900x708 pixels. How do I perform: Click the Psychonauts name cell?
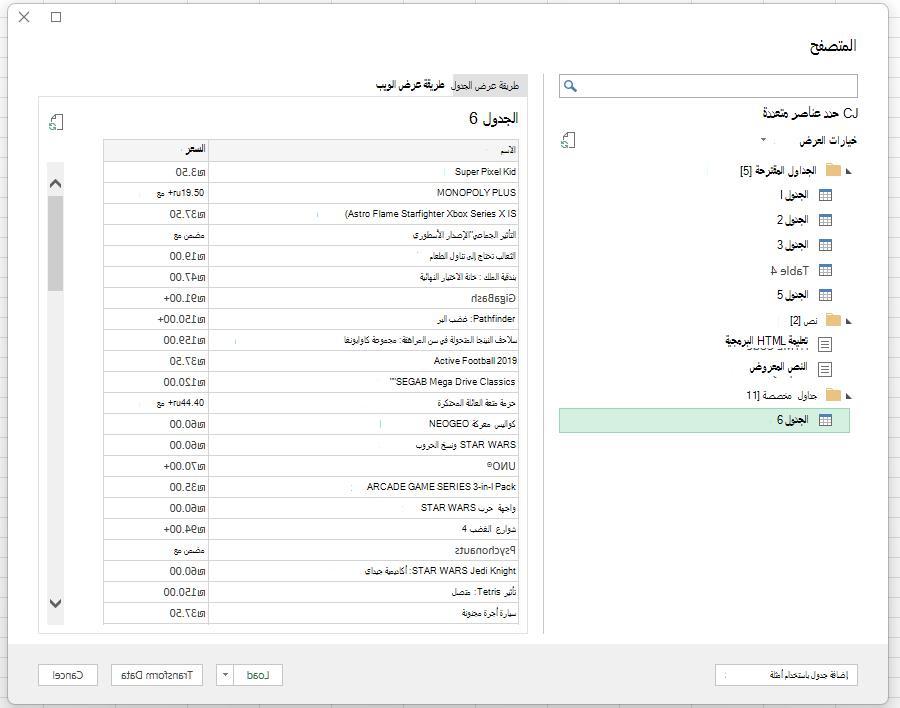[363, 550]
